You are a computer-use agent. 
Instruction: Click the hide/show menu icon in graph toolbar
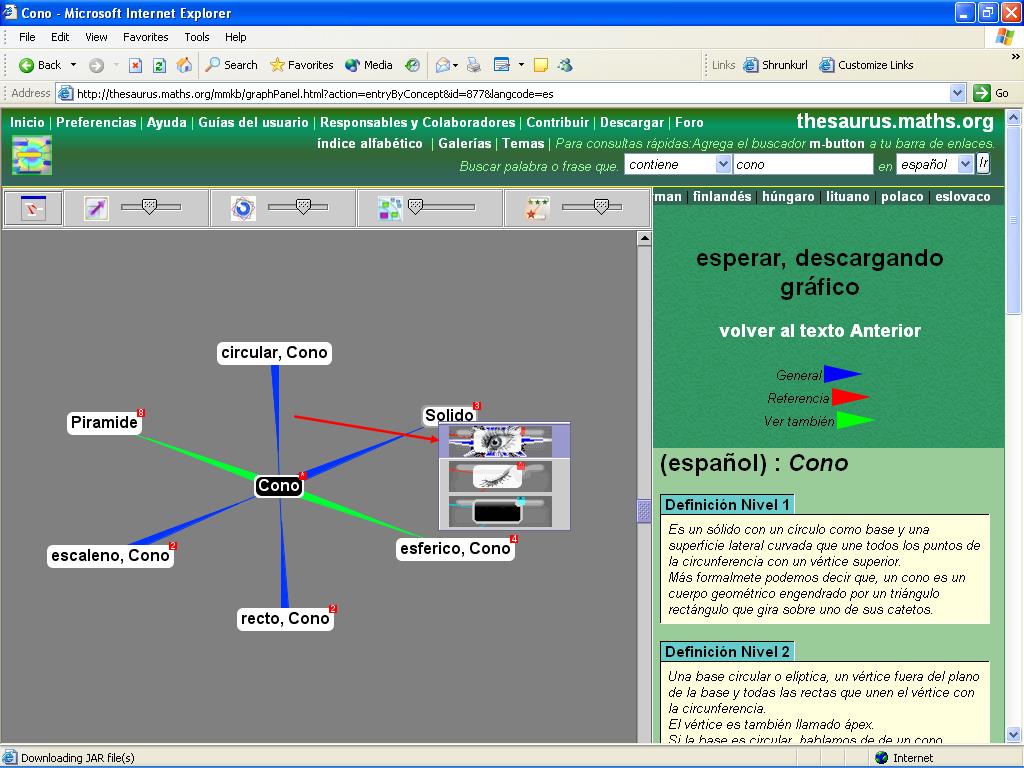click(34, 208)
